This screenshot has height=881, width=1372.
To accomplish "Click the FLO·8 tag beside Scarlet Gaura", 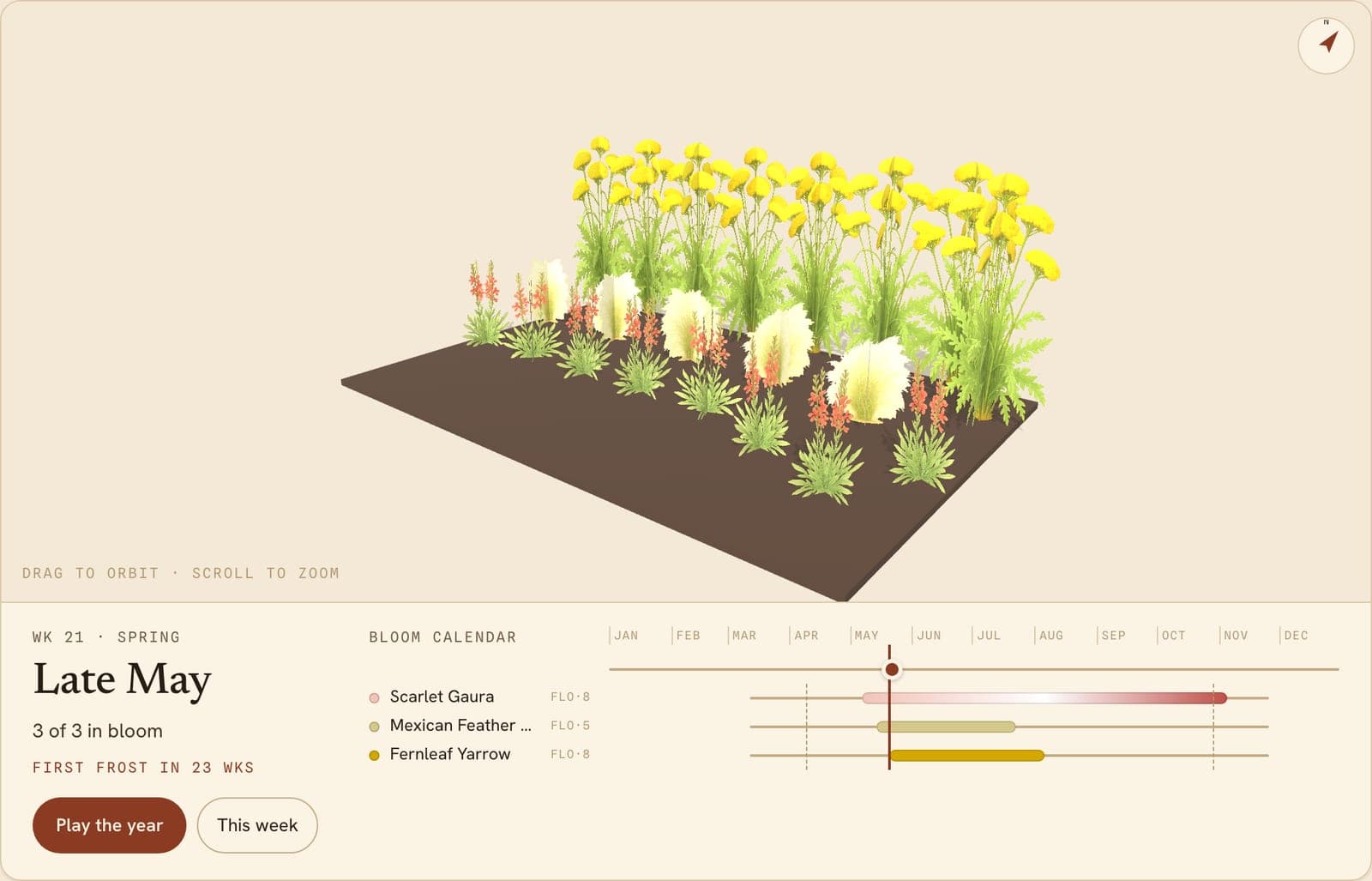I will pyautogui.click(x=570, y=697).
